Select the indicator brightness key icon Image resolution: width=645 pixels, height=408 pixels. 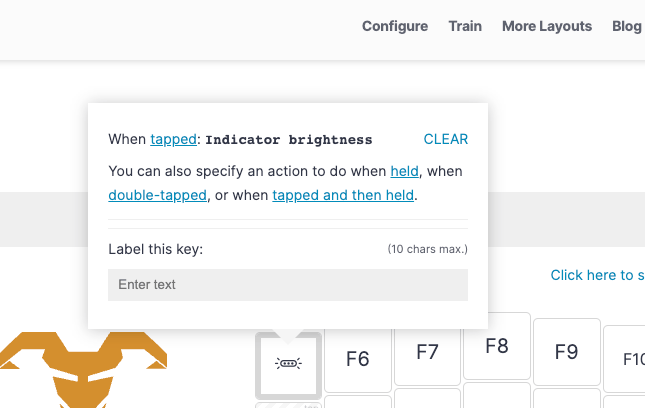(288, 364)
